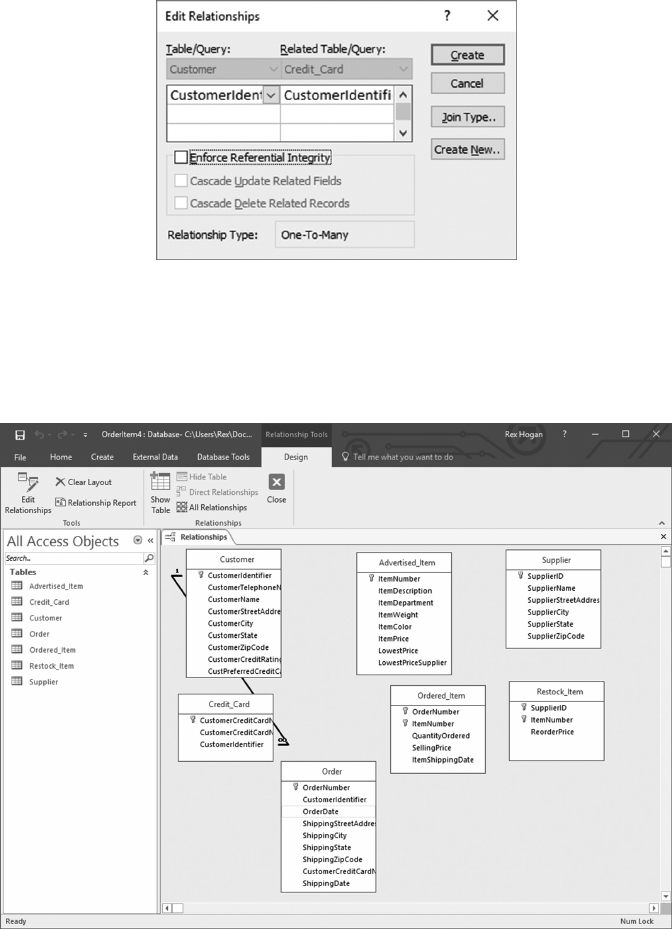Click the Ordered_Item table icon in navigation pane
The image size is (672, 929).
click(17, 650)
